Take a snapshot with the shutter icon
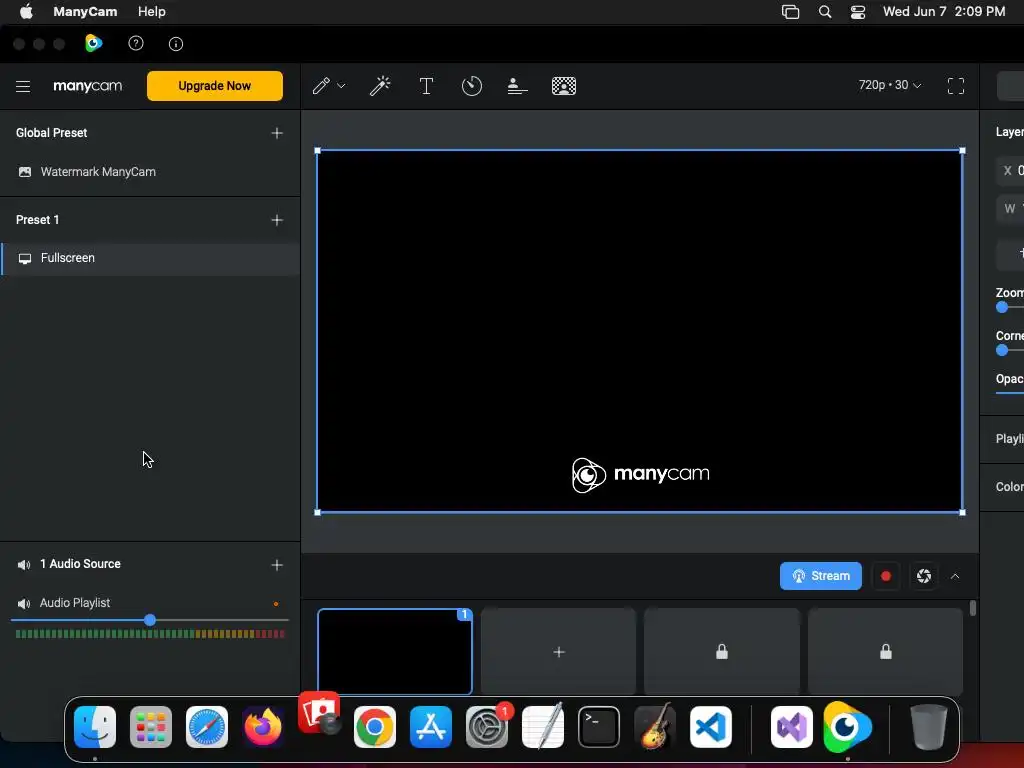Image resolution: width=1024 pixels, height=768 pixels. click(924, 576)
